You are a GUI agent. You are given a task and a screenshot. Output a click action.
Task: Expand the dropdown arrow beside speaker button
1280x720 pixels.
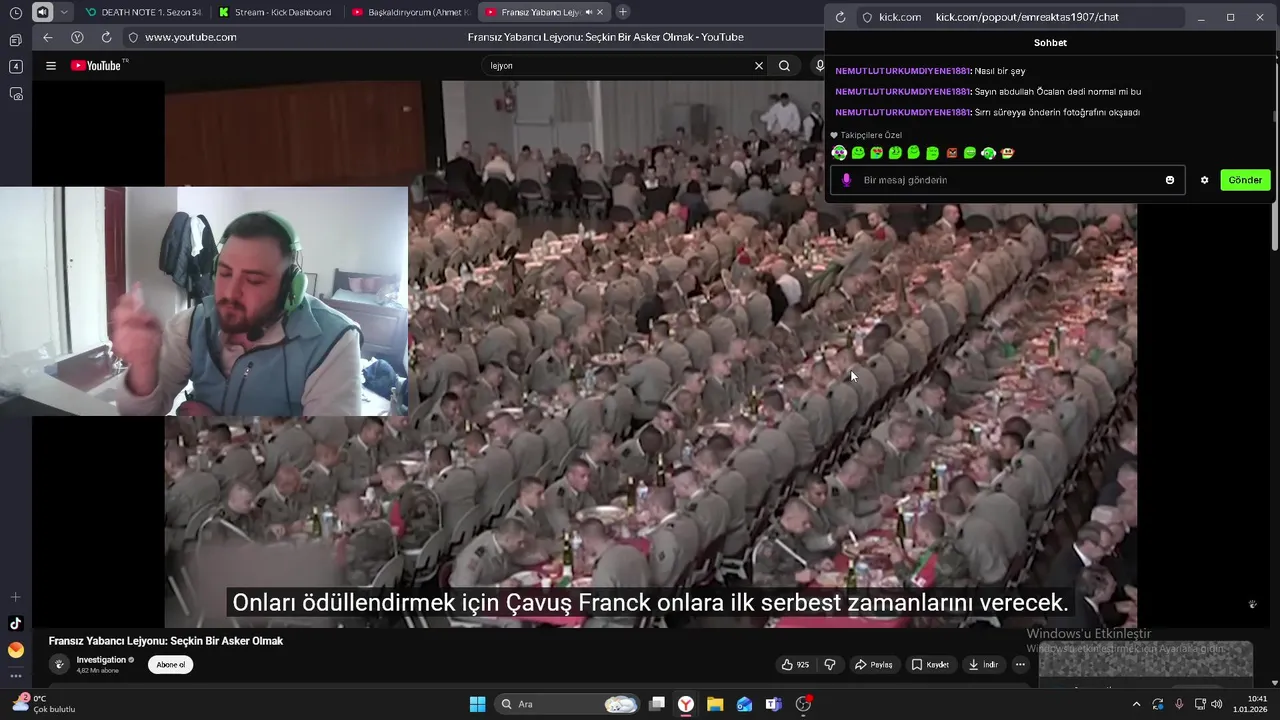pyautogui.click(x=64, y=13)
